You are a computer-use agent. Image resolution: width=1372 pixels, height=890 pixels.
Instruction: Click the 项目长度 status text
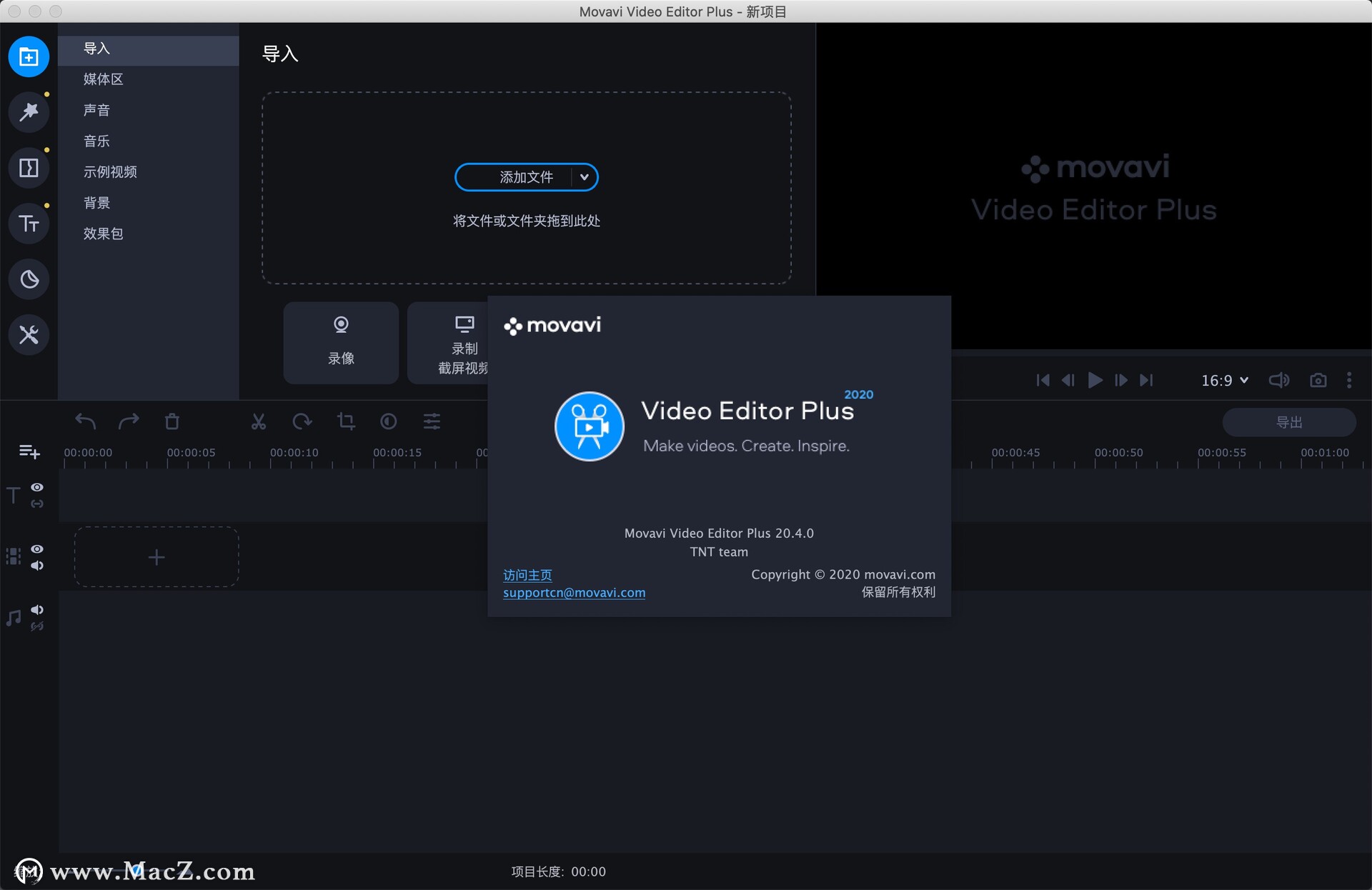coord(558,871)
